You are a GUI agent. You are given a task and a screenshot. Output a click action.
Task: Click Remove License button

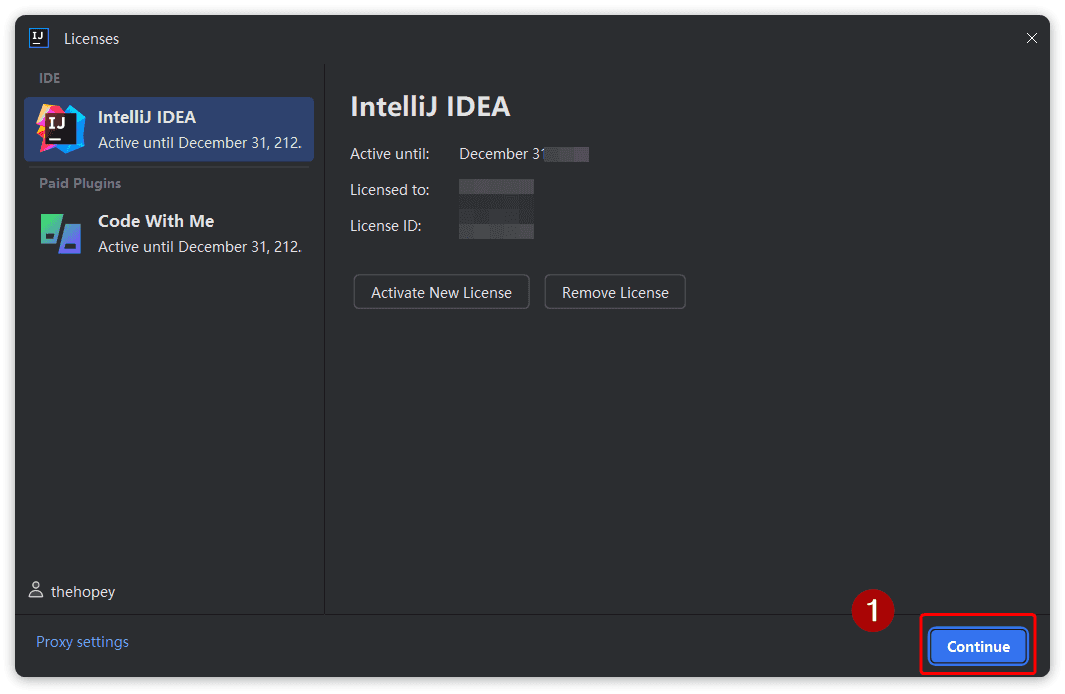click(x=615, y=292)
